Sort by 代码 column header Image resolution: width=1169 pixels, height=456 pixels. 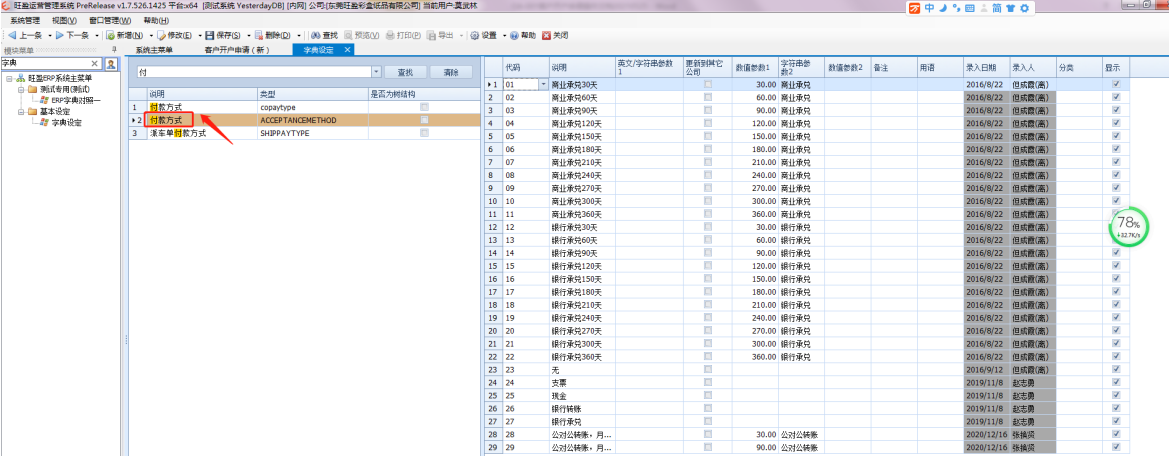coord(526,67)
